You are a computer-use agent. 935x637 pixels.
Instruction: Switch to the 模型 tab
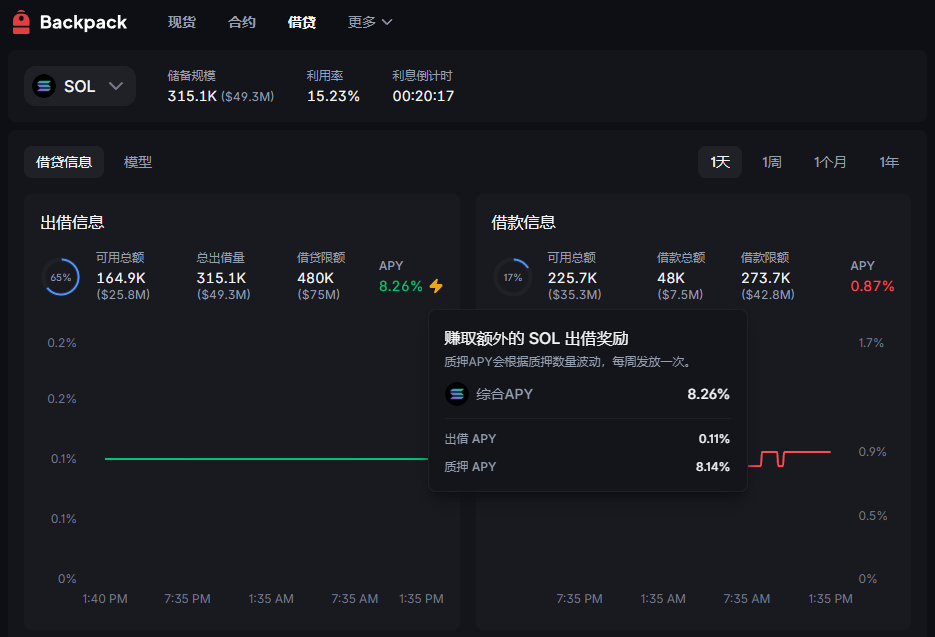[x=138, y=162]
